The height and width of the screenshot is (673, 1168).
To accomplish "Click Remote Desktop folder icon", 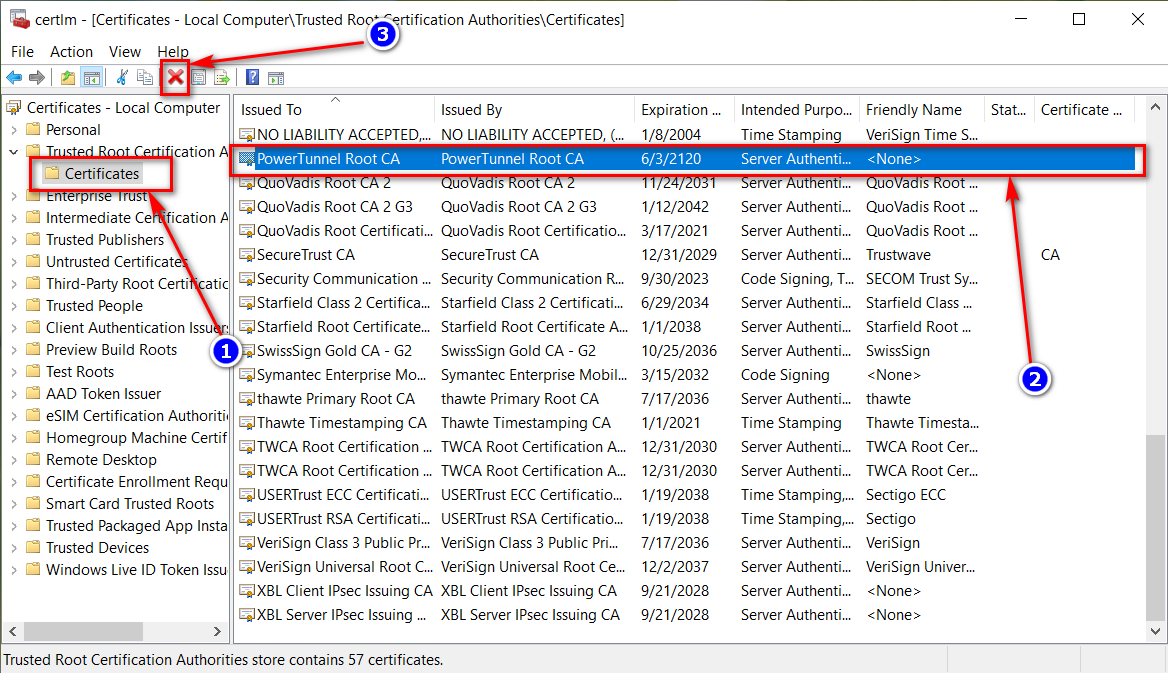I will click(33, 459).
